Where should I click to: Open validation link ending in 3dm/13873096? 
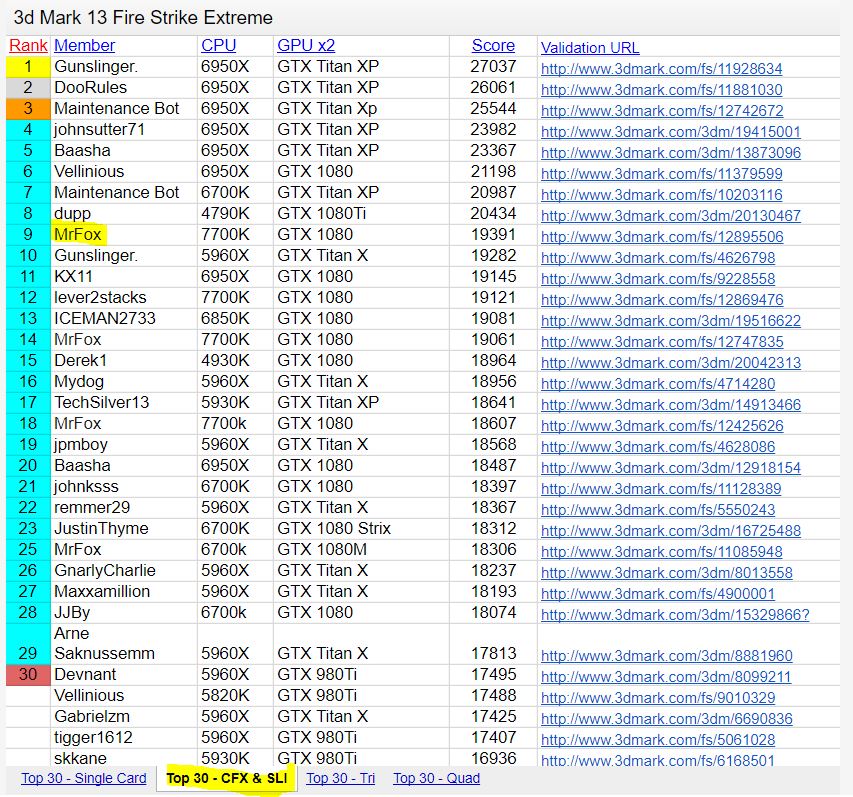[x=671, y=153]
